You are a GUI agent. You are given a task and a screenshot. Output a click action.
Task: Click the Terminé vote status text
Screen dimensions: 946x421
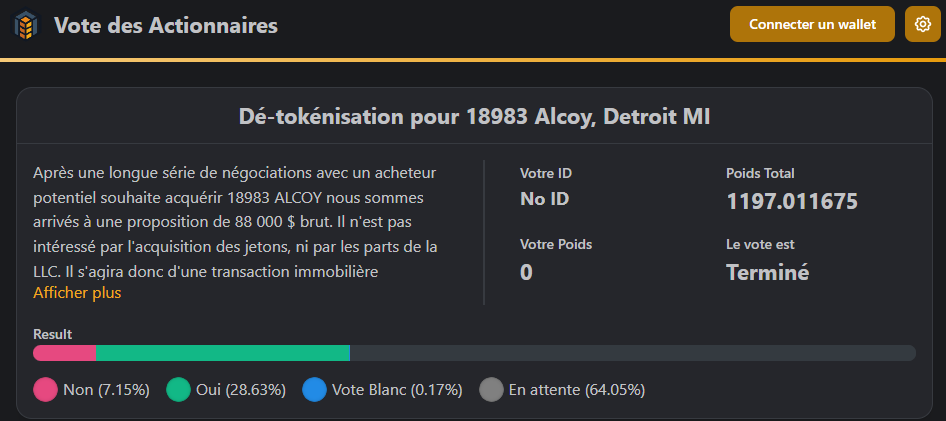[x=767, y=272]
